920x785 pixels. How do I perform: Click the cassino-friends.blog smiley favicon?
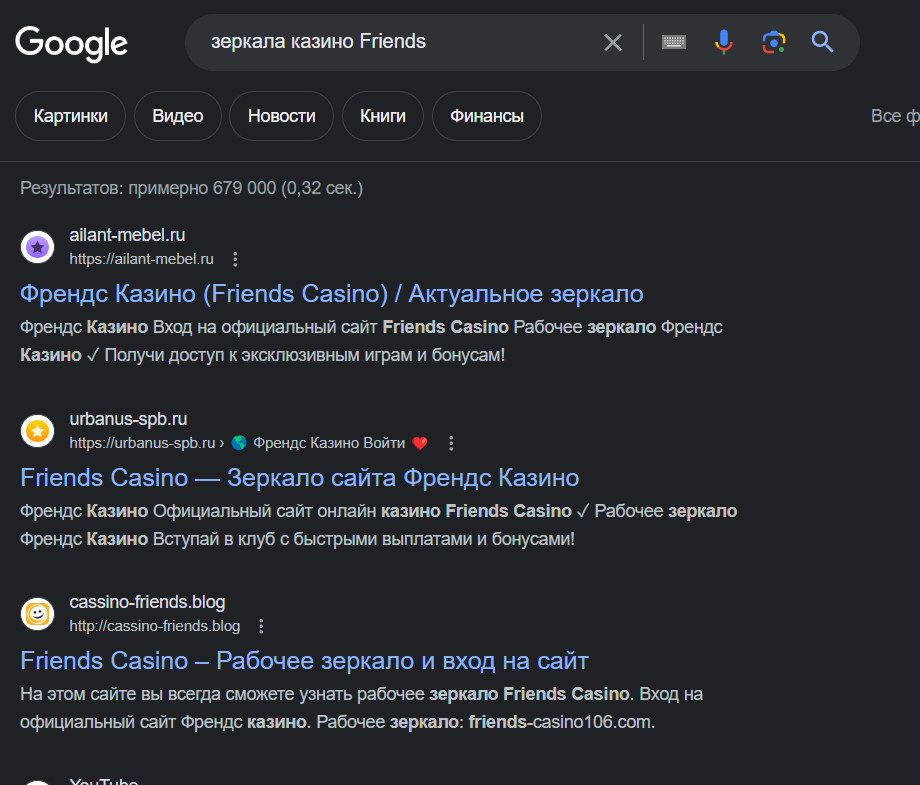point(38,614)
